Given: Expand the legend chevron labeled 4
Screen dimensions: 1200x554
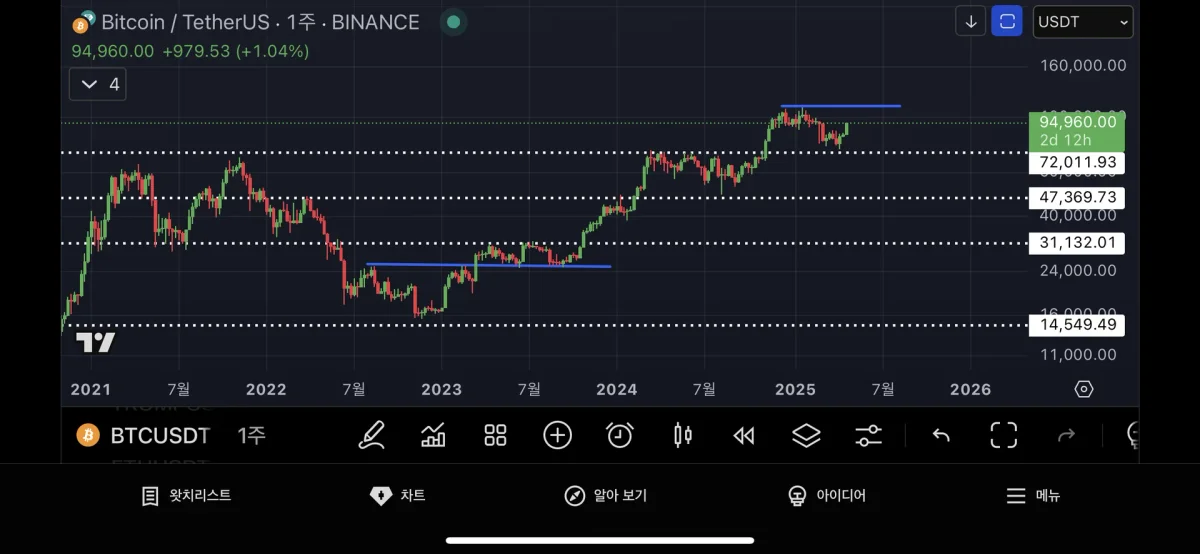Looking at the screenshot, I should (98, 85).
